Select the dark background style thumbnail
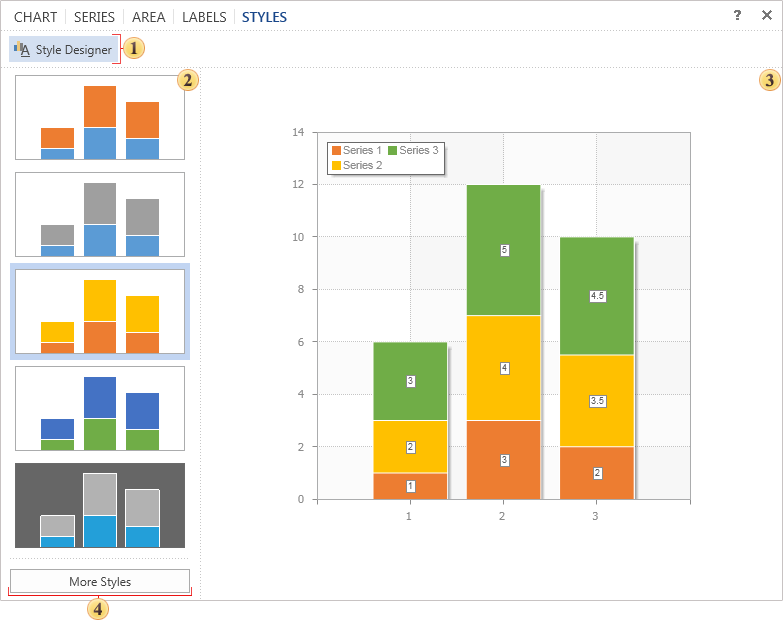This screenshot has width=783, height=620. tap(100, 505)
